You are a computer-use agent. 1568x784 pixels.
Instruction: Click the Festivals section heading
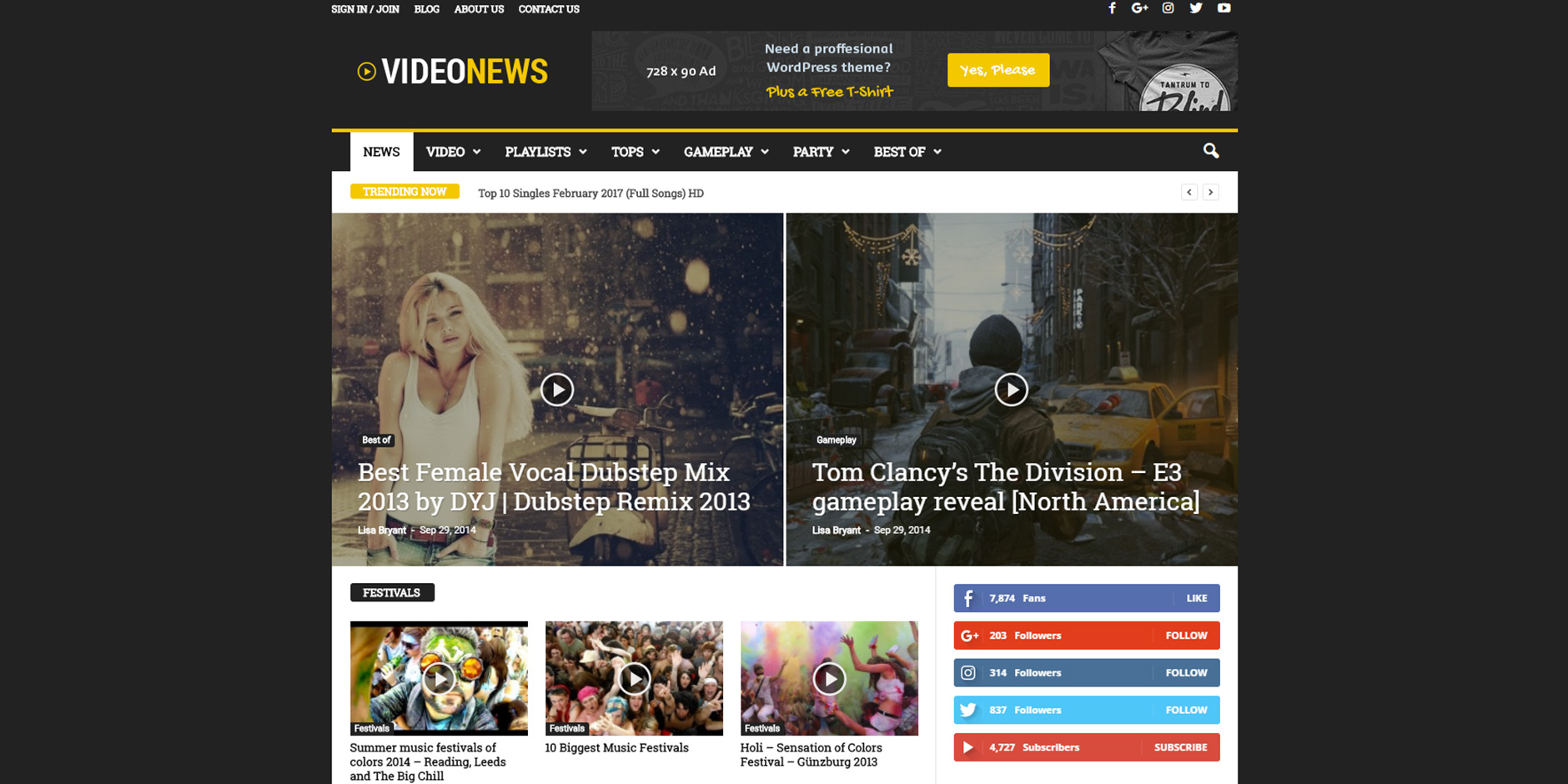coord(392,592)
